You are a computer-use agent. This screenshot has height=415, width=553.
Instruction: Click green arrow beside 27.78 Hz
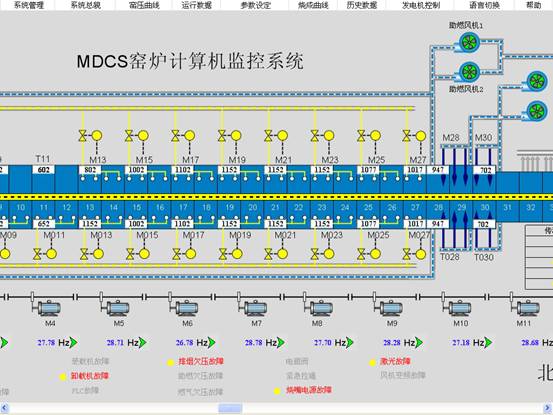pyautogui.click(x=73, y=342)
